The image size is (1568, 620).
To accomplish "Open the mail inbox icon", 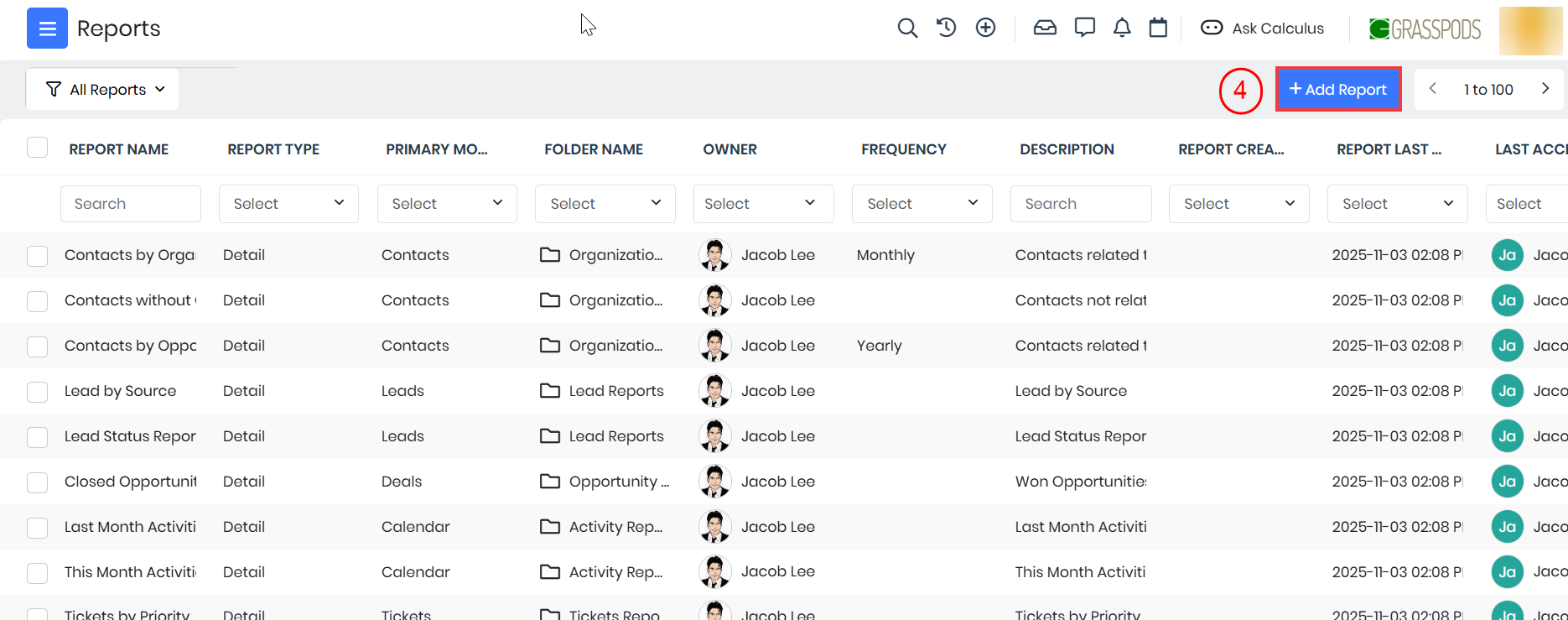I will (1045, 28).
